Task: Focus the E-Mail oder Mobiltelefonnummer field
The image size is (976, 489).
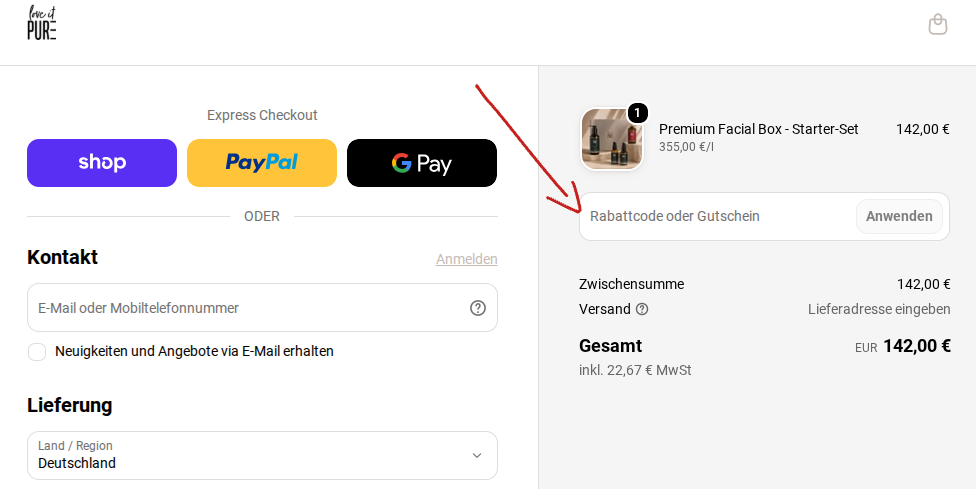Action: [x=262, y=308]
